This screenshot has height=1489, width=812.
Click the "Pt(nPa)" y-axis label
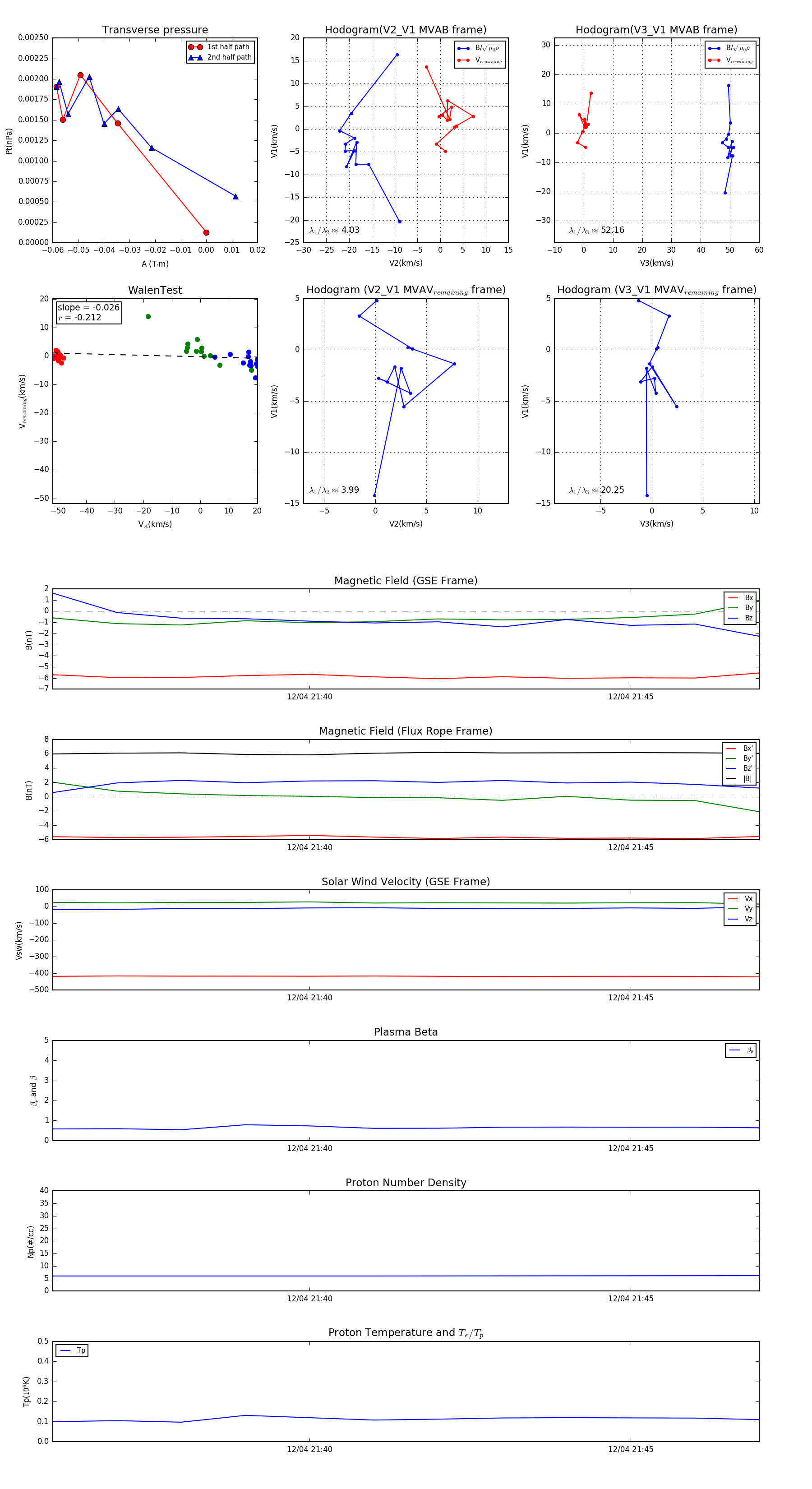9,141
